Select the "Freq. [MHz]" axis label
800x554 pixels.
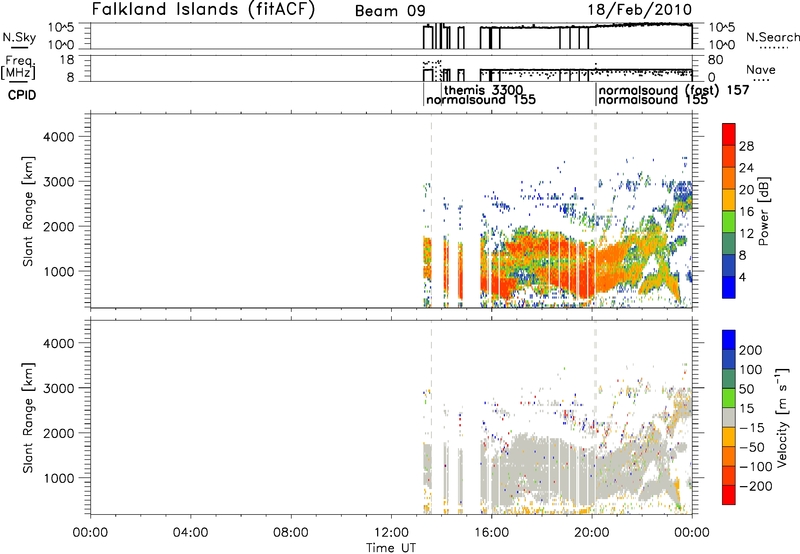19,67
